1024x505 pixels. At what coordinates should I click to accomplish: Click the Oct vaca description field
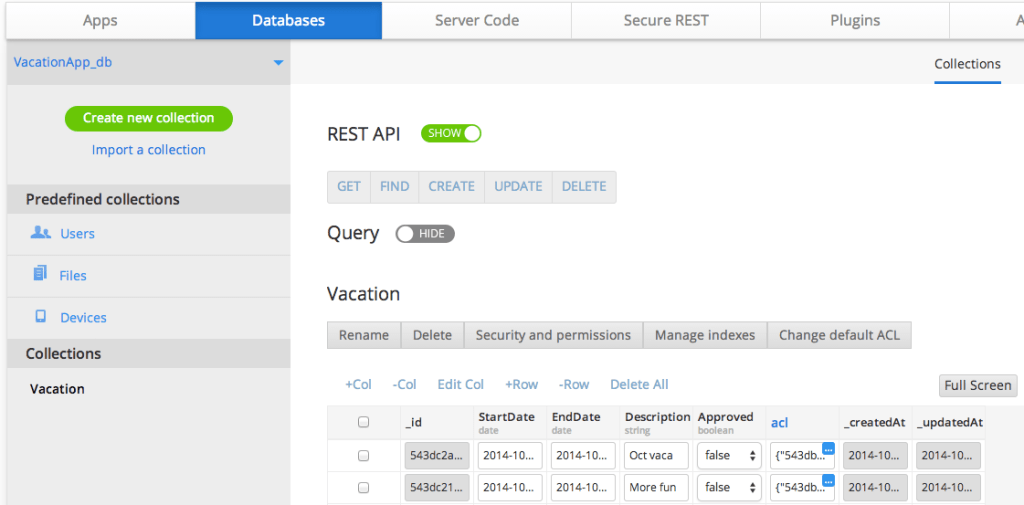(656, 455)
